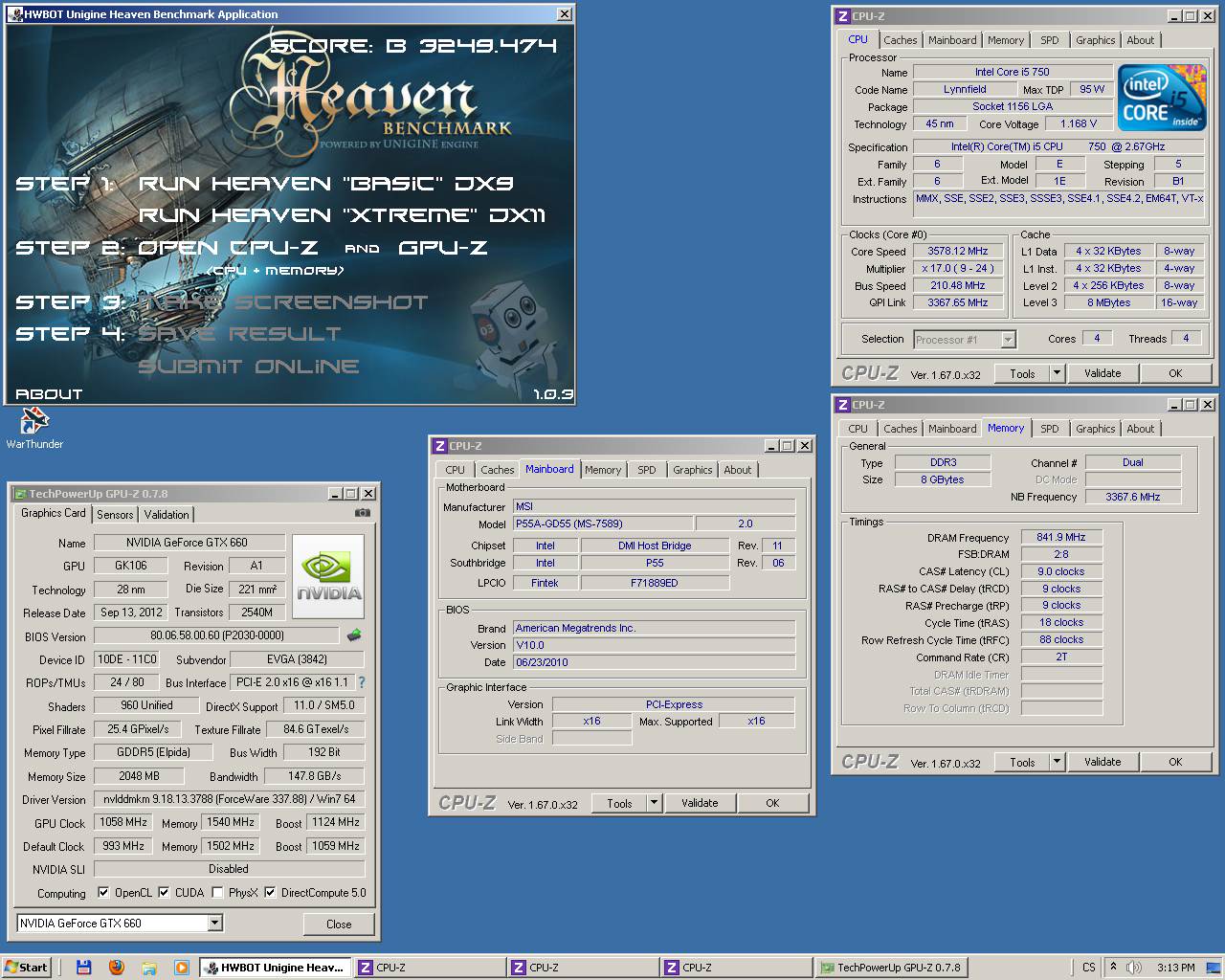Click Tools button in CPU-Z Mainboard window
Viewport: 1225px width, 980px height.
[x=619, y=803]
